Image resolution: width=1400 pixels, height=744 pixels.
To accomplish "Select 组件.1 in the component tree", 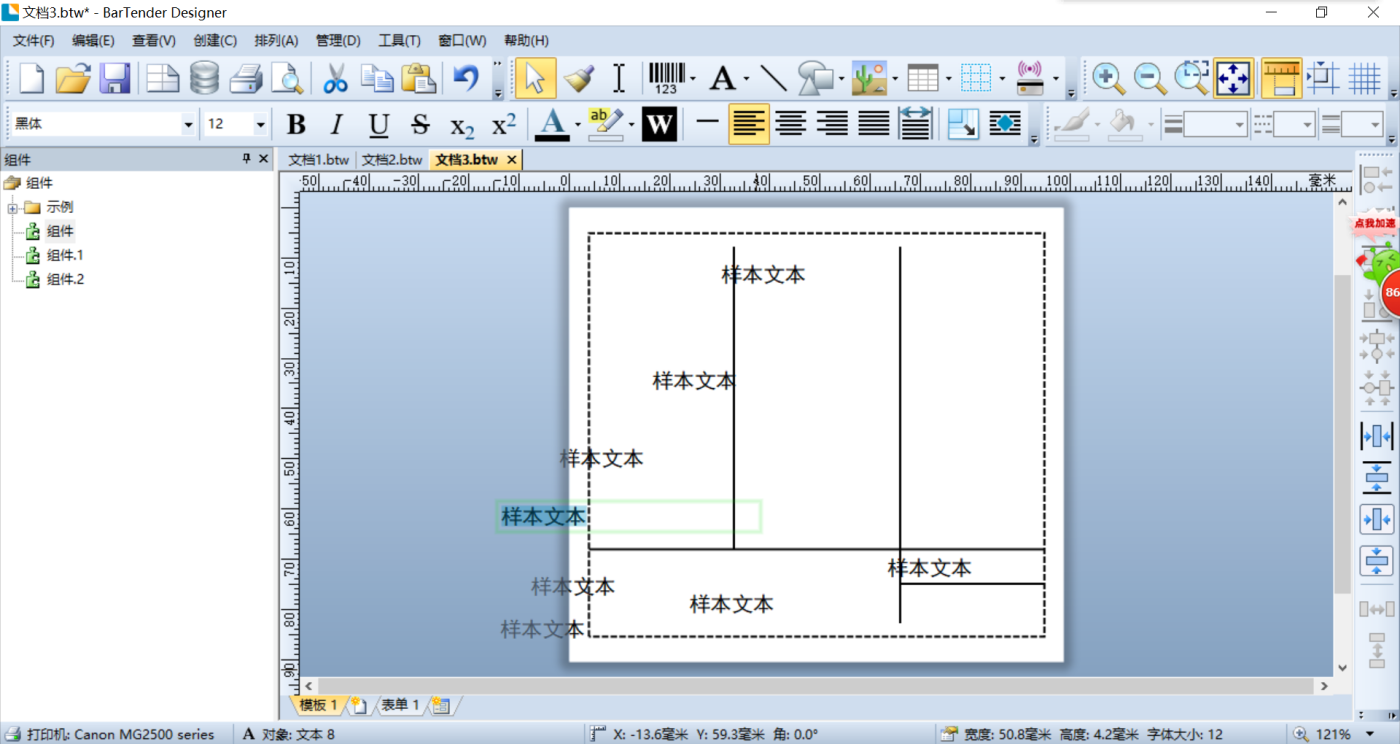I will point(65,255).
